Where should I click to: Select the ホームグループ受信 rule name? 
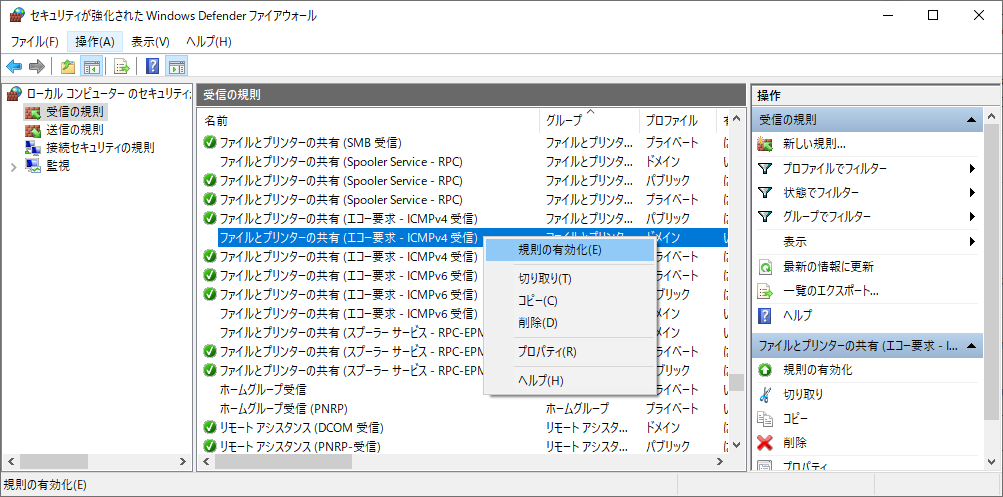[x=263, y=389]
